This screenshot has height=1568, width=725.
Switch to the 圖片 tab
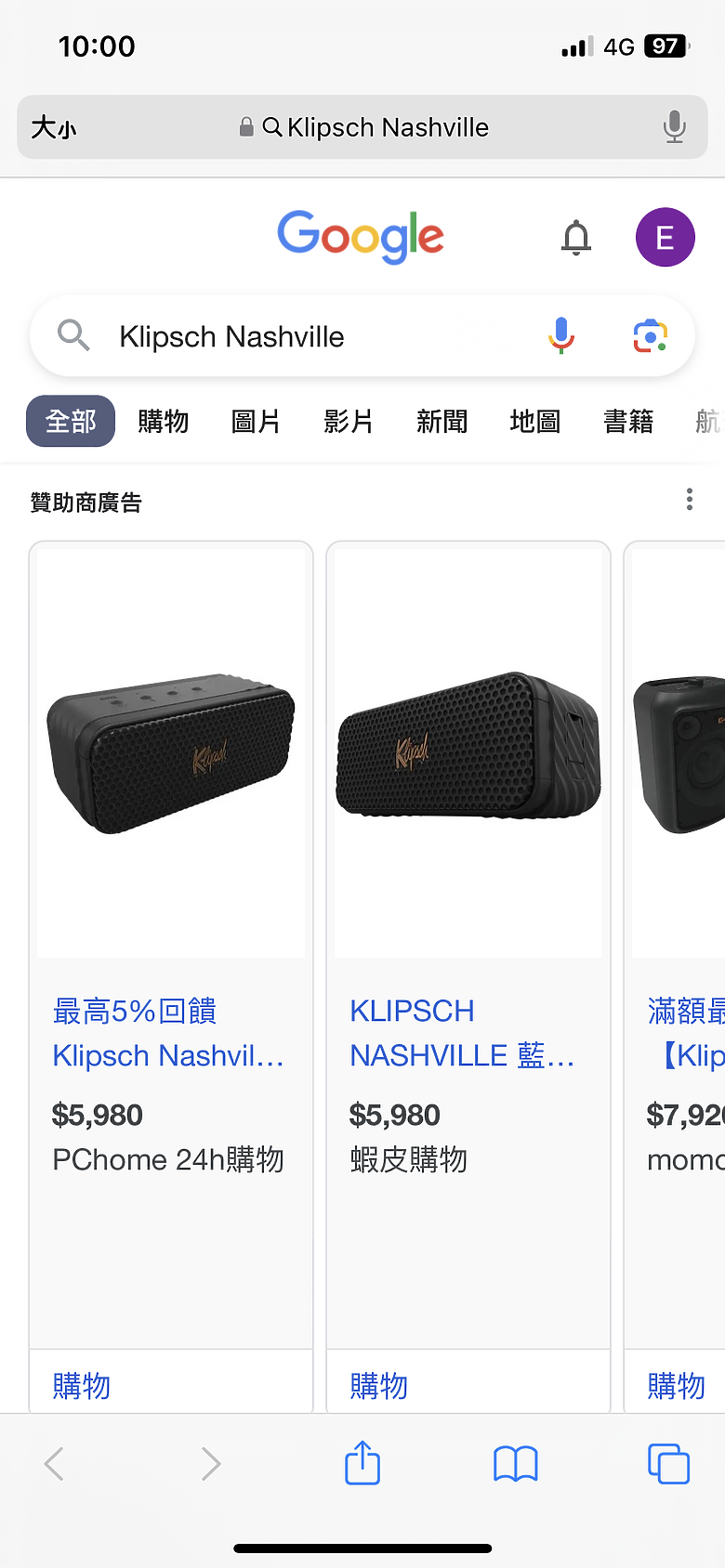tap(256, 422)
